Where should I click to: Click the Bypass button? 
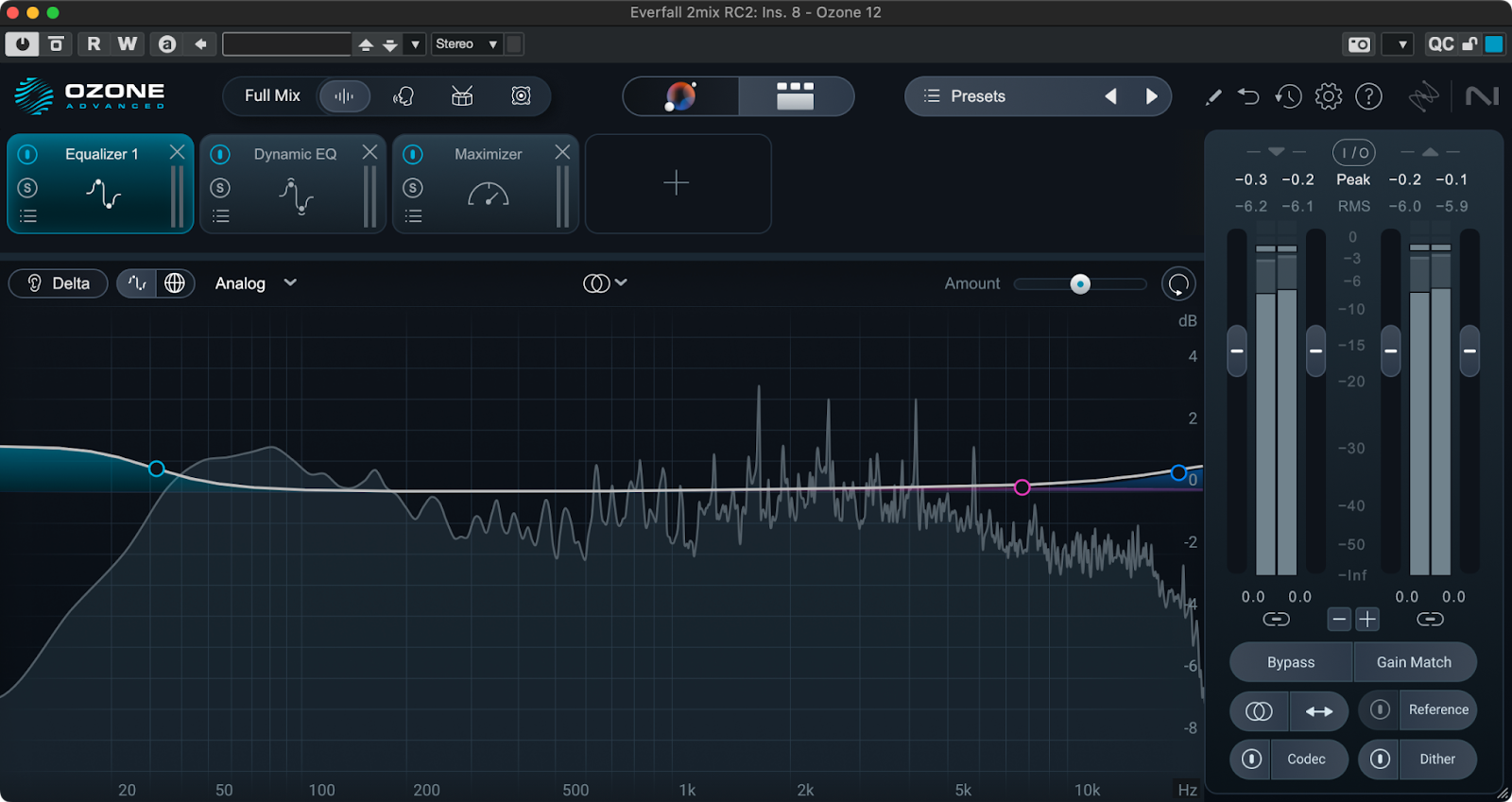(x=1290, y=662)
